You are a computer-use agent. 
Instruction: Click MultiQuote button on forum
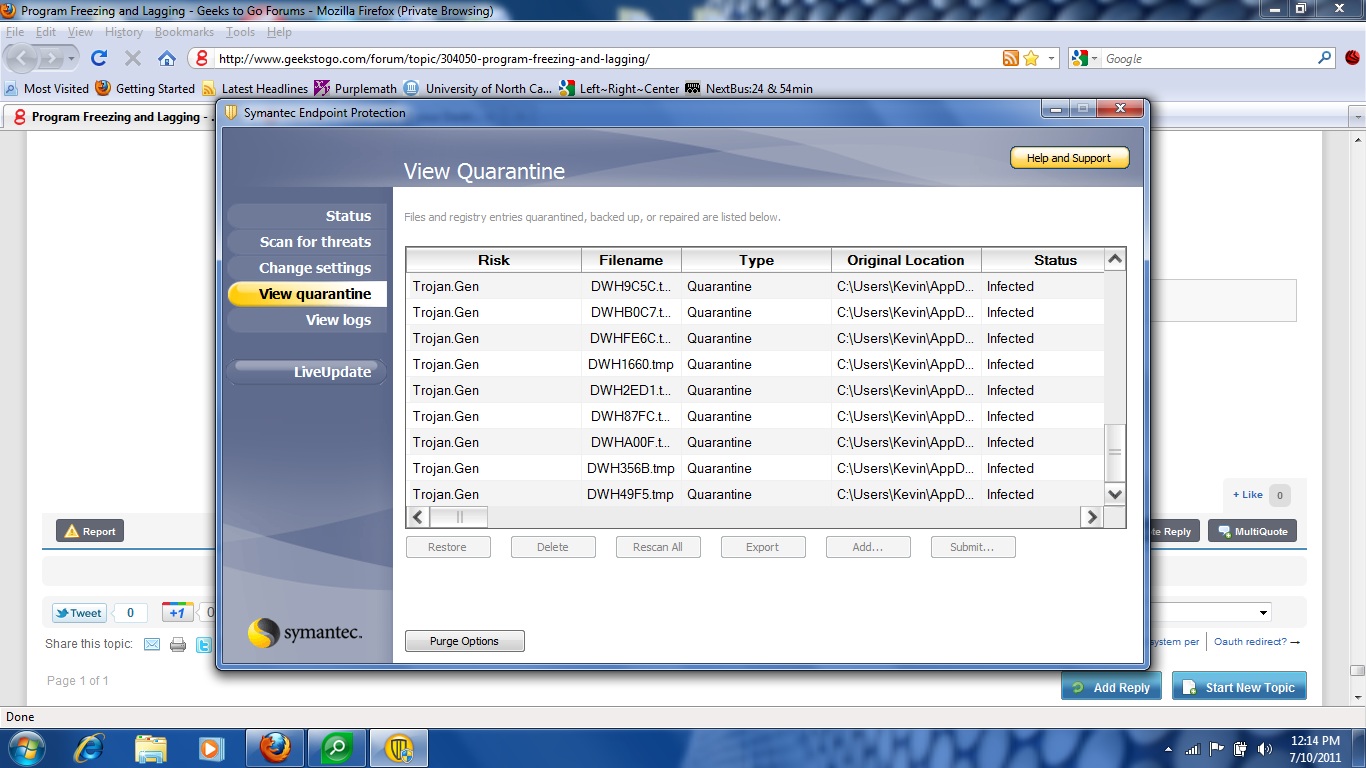[1252, 531]
